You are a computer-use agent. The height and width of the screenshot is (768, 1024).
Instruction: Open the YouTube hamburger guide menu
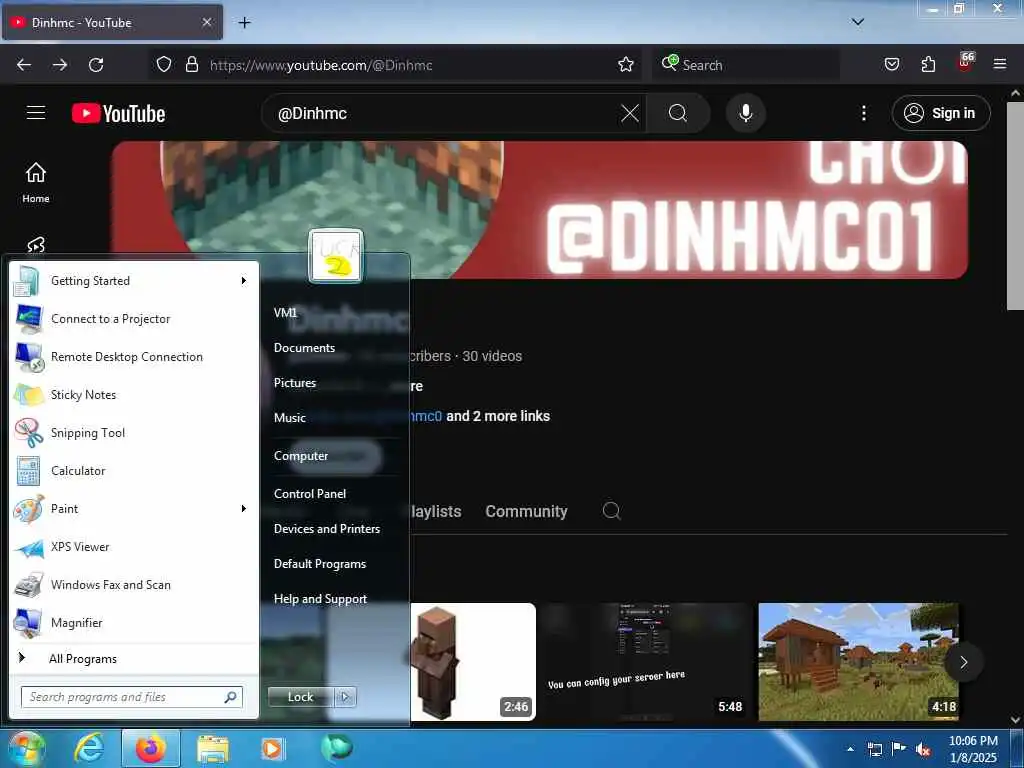point(36,113)
